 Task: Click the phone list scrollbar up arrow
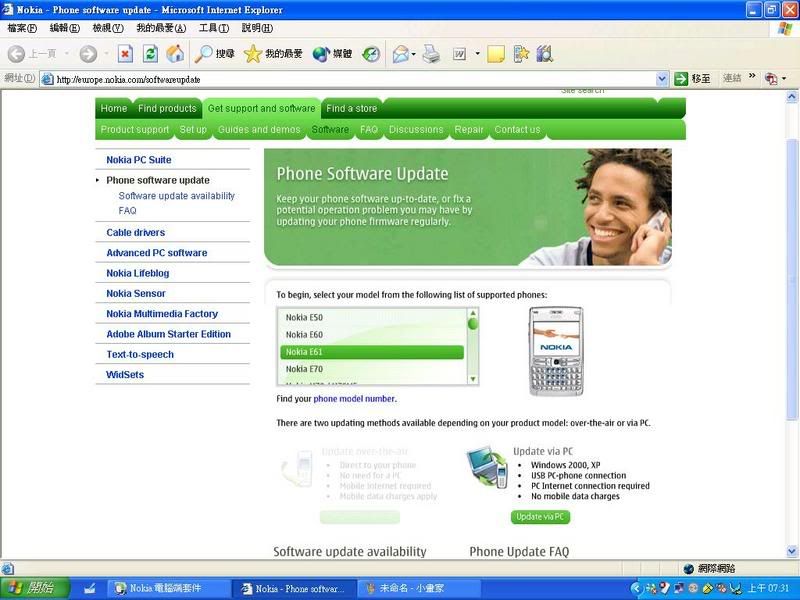(x=473, y=313)
